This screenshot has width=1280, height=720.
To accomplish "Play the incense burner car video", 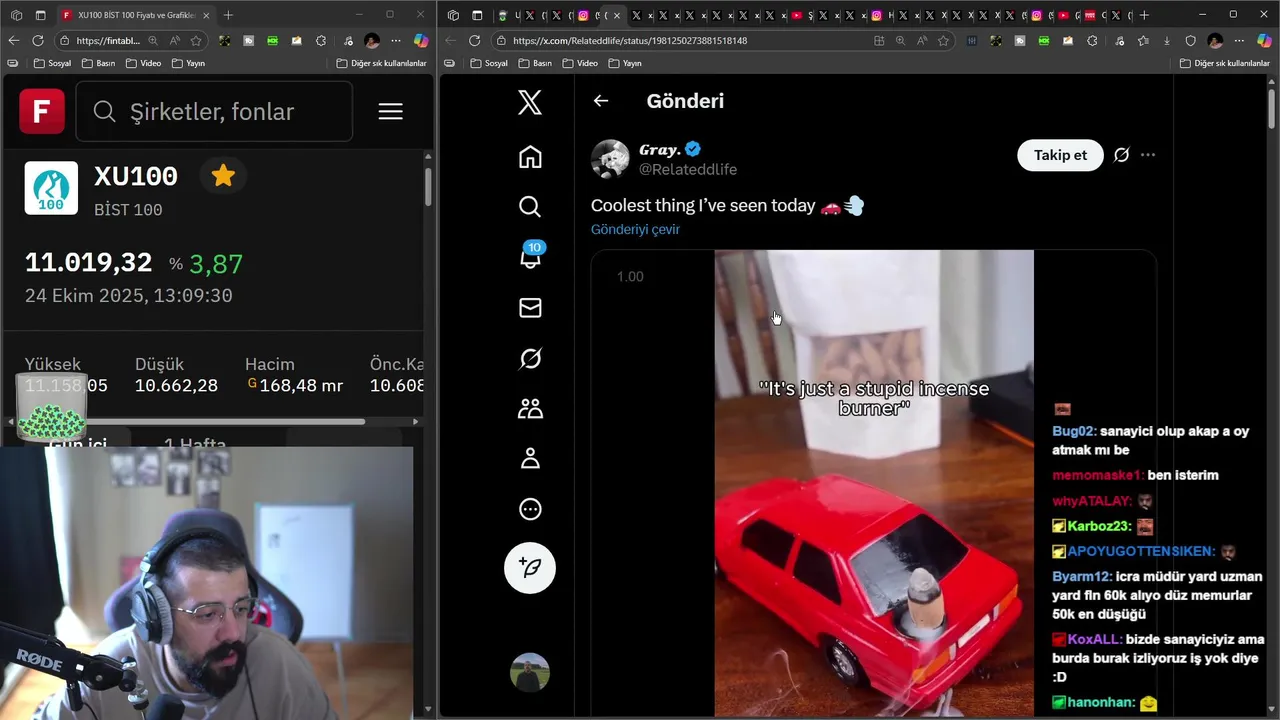I will (x=873, y=484).
